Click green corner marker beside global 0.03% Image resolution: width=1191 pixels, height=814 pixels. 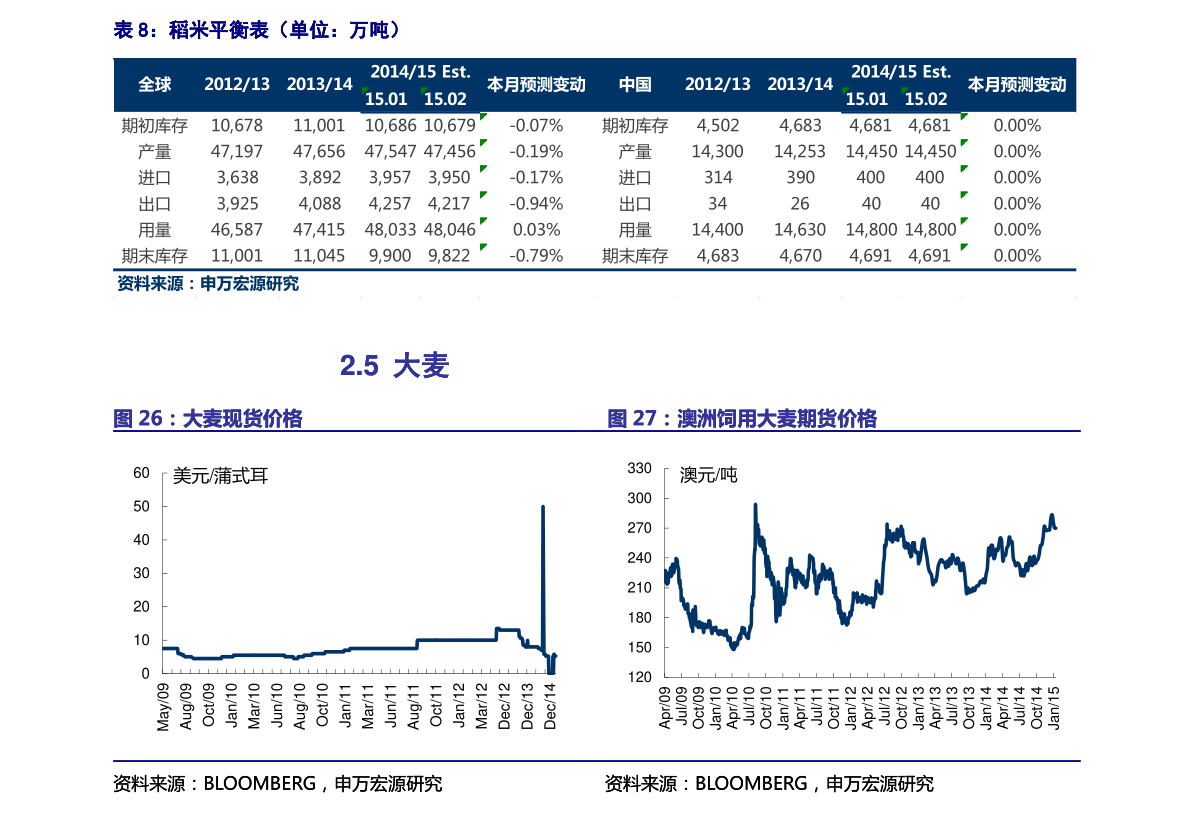(x=483, y=221)
